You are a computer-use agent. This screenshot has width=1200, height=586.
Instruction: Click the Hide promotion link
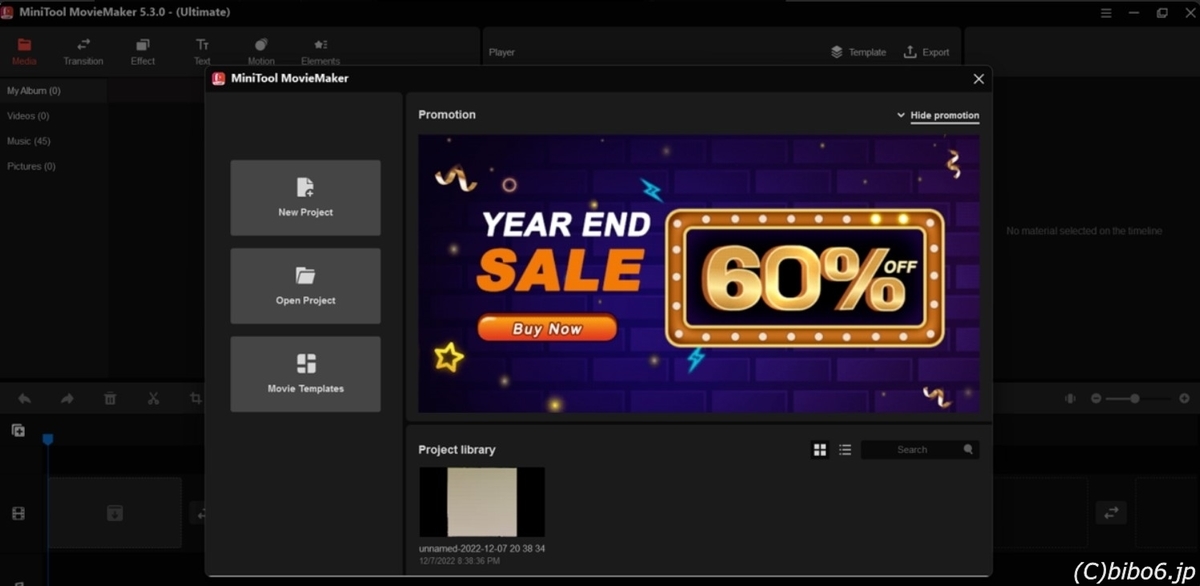coord(944,115)
